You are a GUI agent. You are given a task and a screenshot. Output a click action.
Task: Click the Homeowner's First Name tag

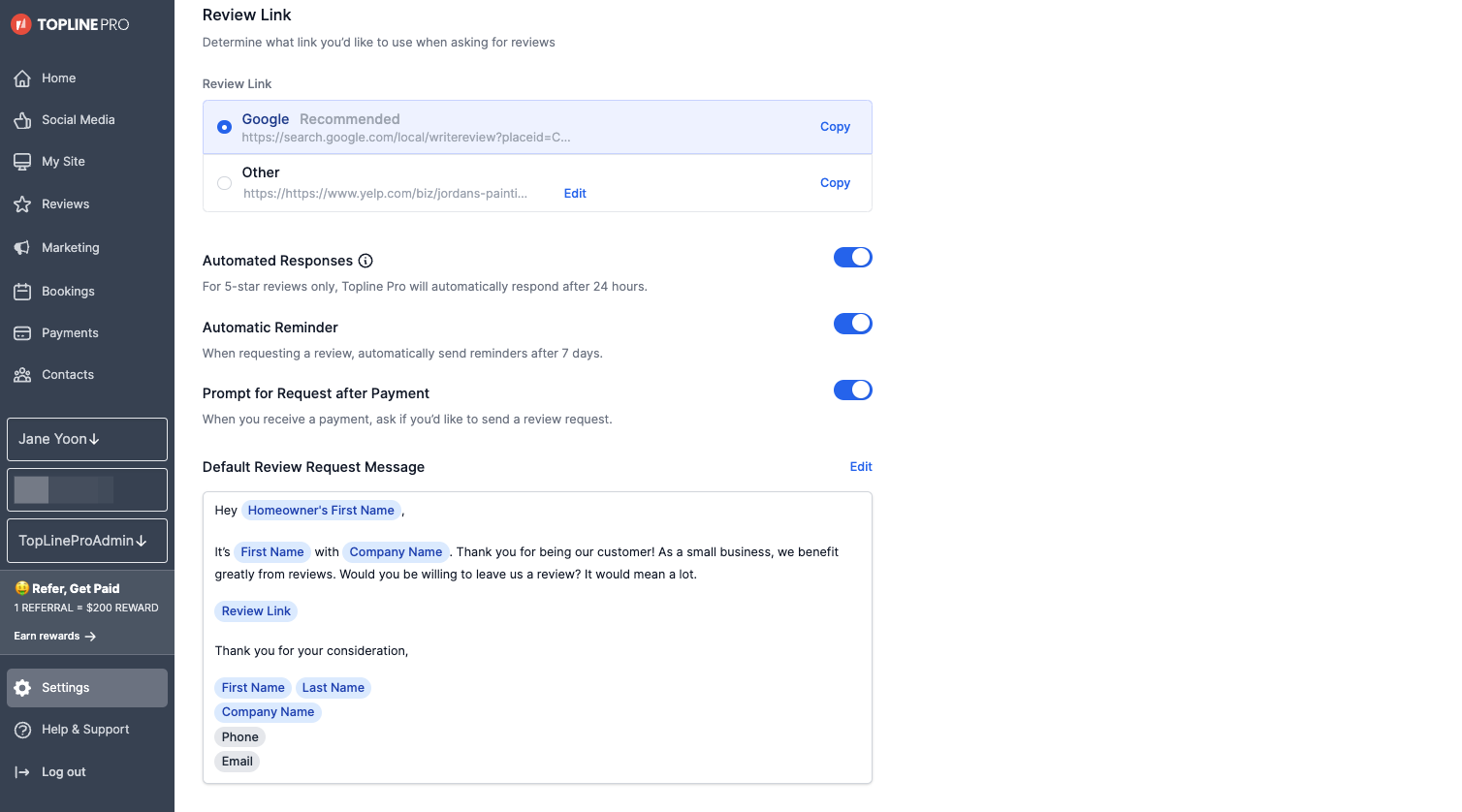tap(321, 511)
